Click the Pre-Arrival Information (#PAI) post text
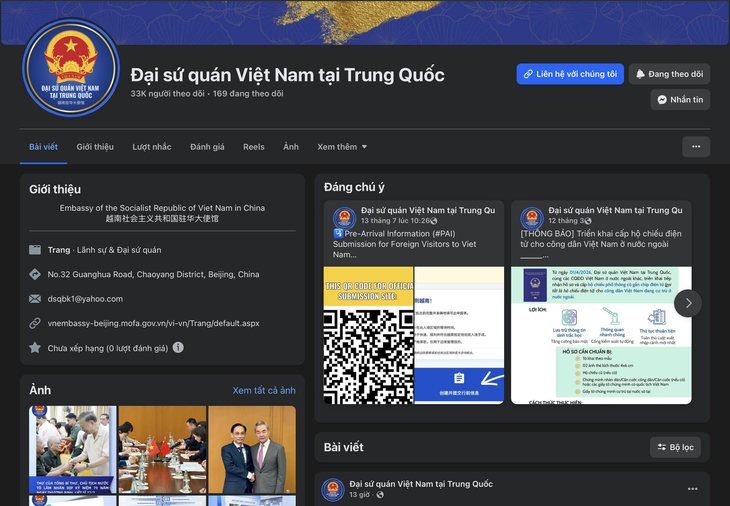This screenshot has width=730, height=506. click(405, 244)
